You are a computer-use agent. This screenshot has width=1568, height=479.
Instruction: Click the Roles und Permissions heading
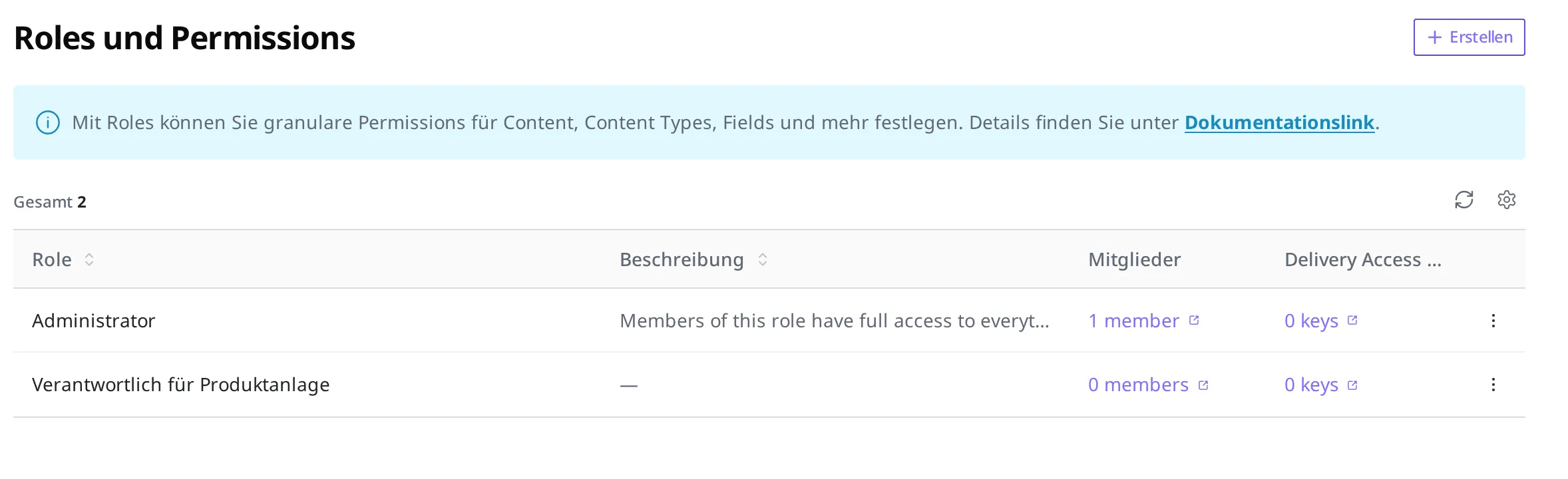click(184, 38)
